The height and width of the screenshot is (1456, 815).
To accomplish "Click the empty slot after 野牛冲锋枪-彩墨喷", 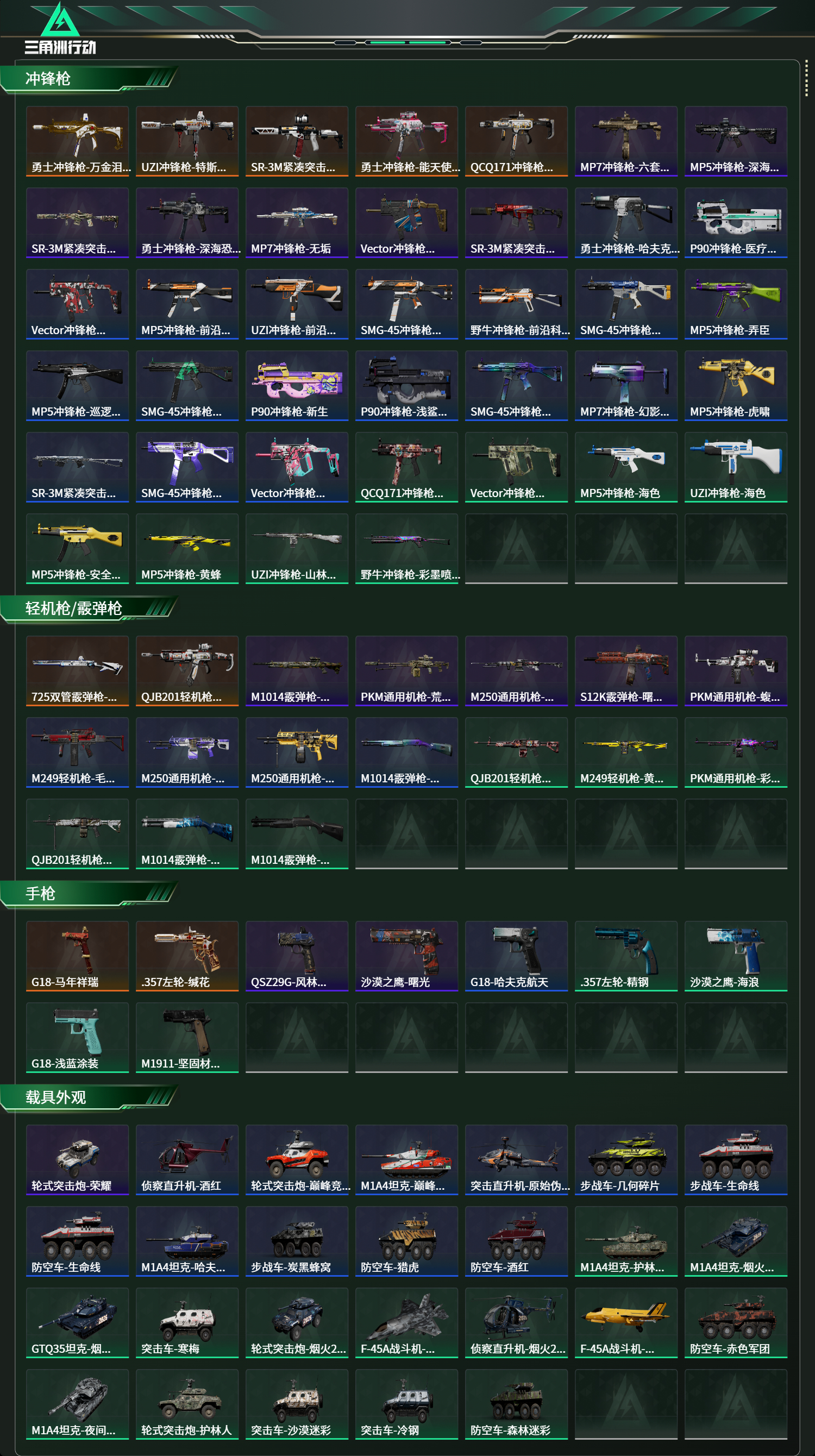I will 516,548.
